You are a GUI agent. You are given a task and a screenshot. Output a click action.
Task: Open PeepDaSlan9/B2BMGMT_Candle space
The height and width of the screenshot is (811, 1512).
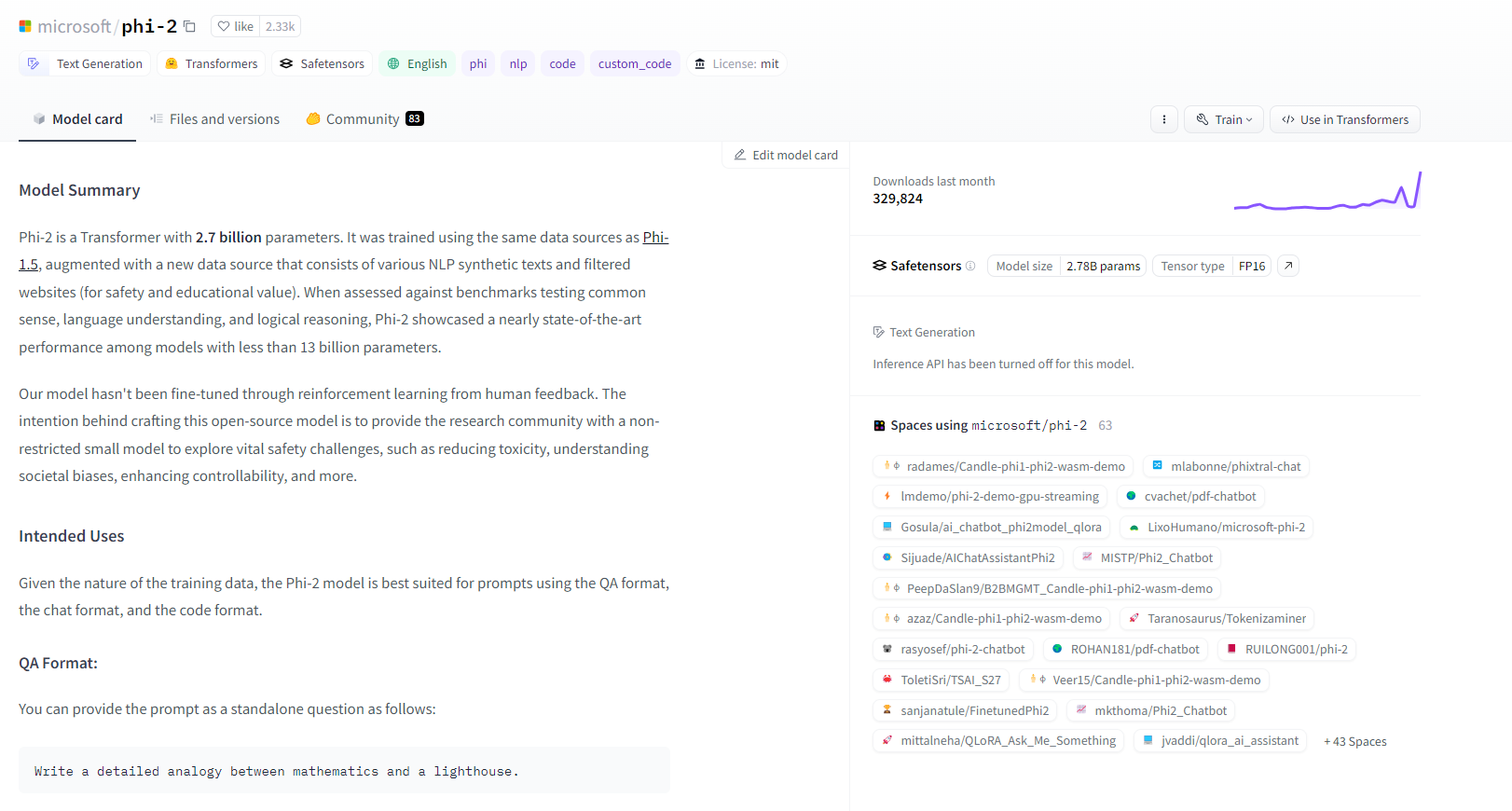pyautogui.click(x=1048, y=588)
